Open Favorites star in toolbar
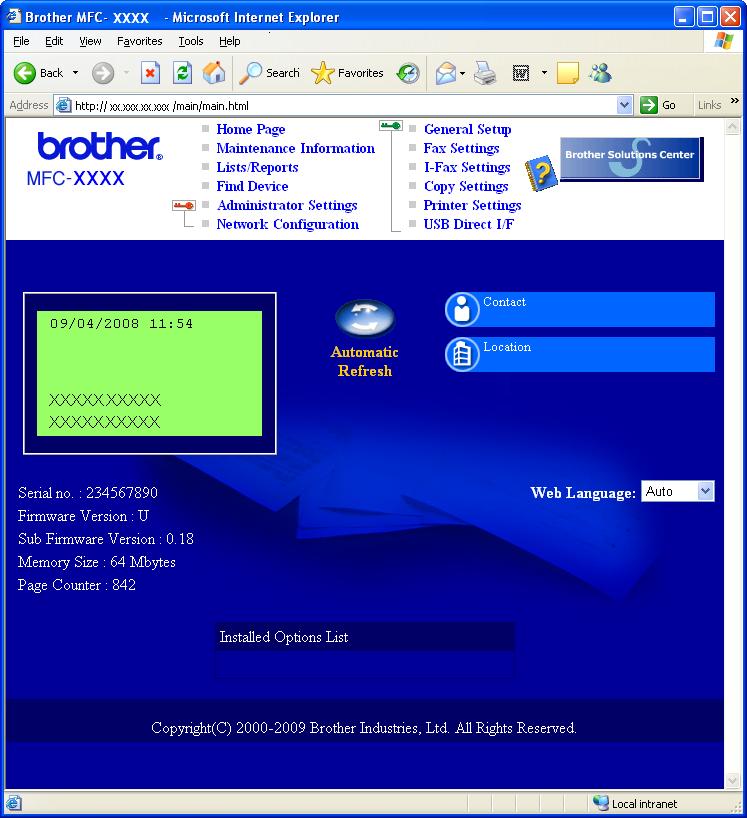 coord(322,73)
